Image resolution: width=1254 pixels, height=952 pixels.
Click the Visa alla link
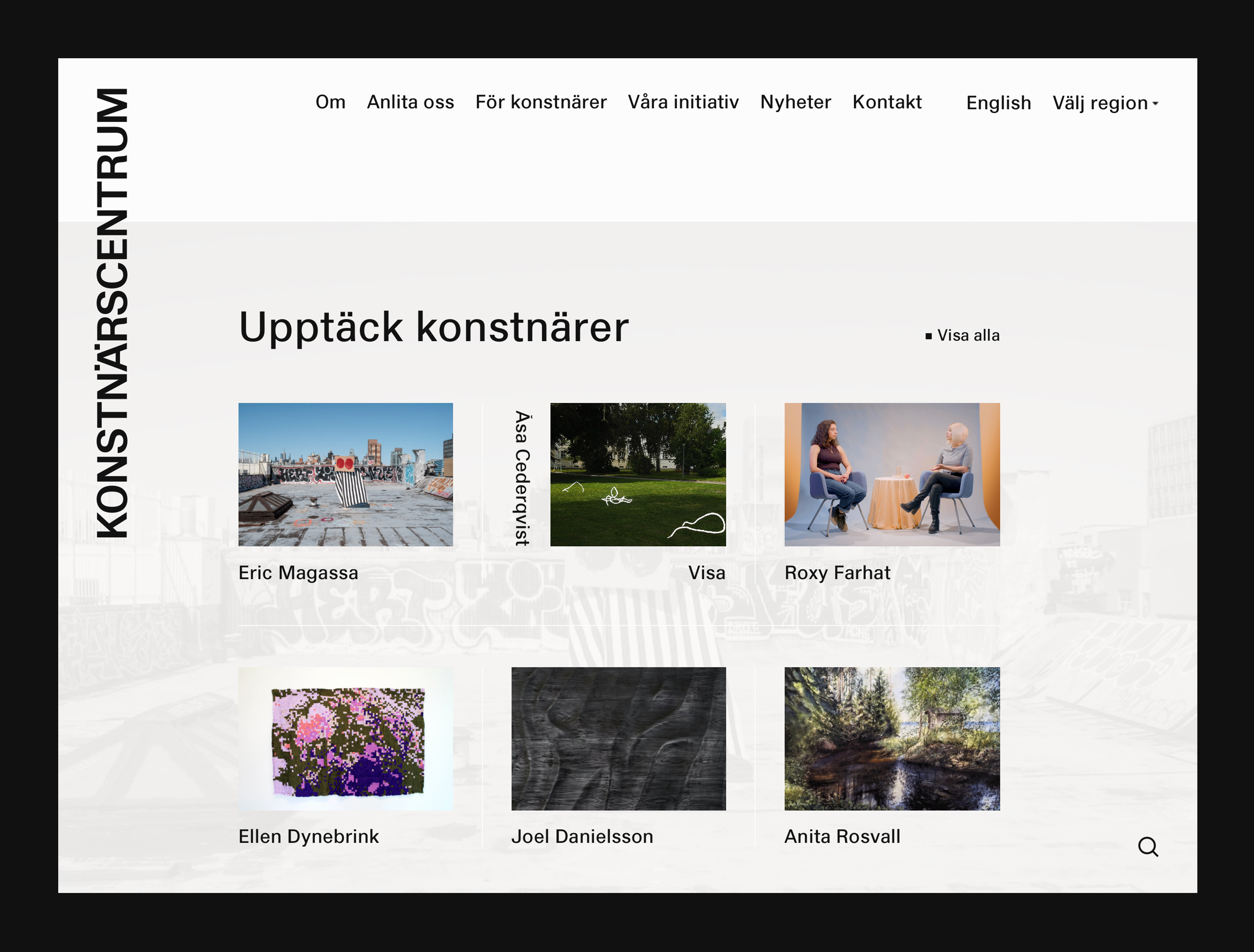(x=967, y=336)
